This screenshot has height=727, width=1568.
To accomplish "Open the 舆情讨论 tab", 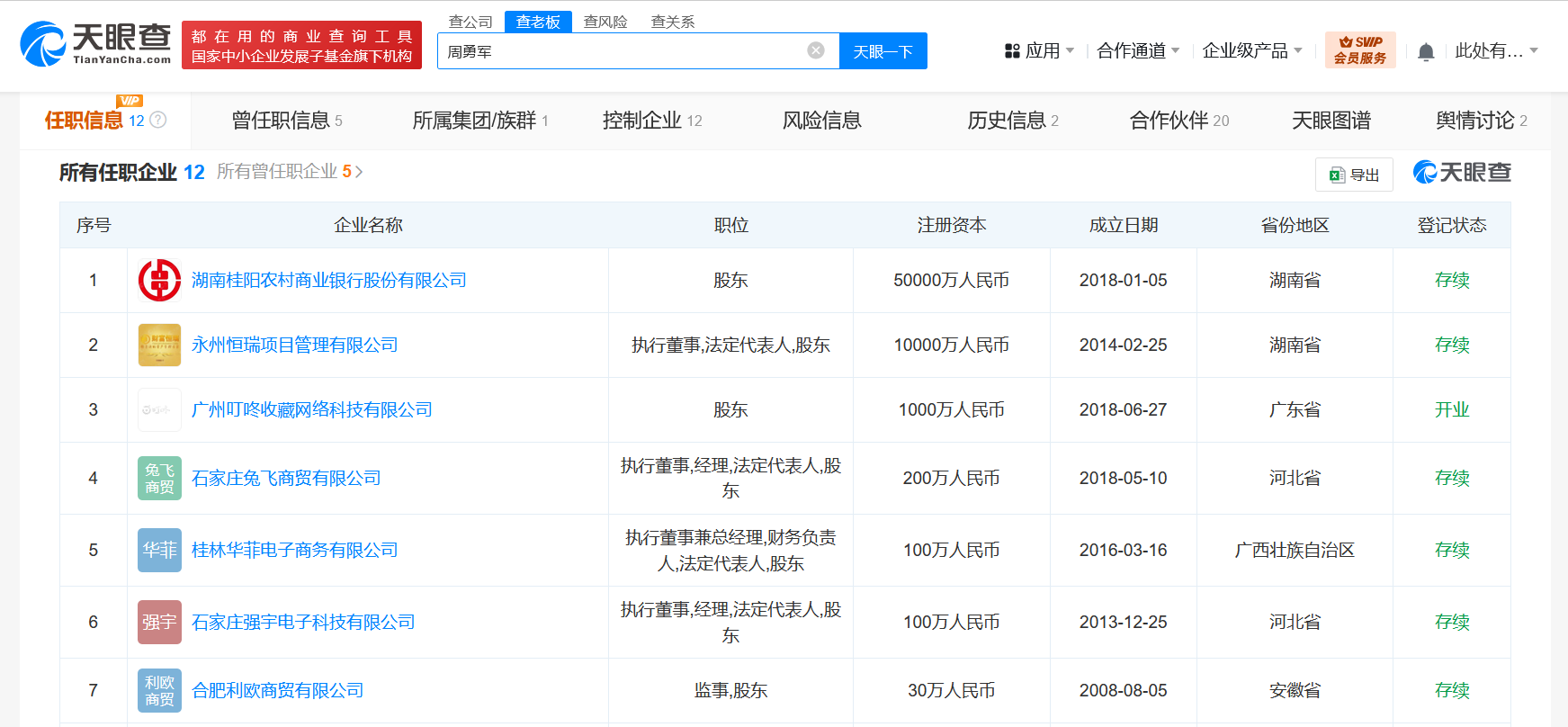I will [x=1482, y=121].
